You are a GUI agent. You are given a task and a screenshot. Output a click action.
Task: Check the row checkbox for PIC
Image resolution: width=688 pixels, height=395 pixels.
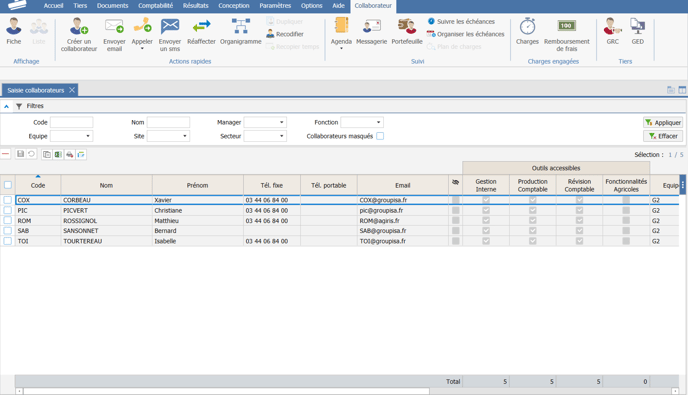pyautogui.click(x=8, y=210)
